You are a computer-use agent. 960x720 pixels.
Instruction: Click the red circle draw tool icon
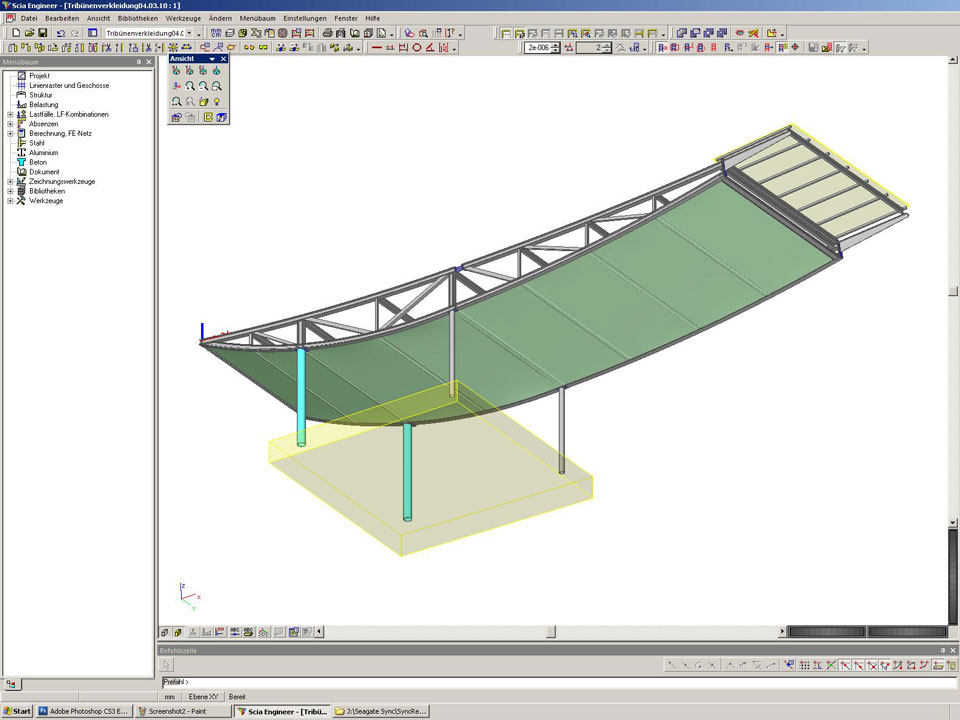[416, 47]
